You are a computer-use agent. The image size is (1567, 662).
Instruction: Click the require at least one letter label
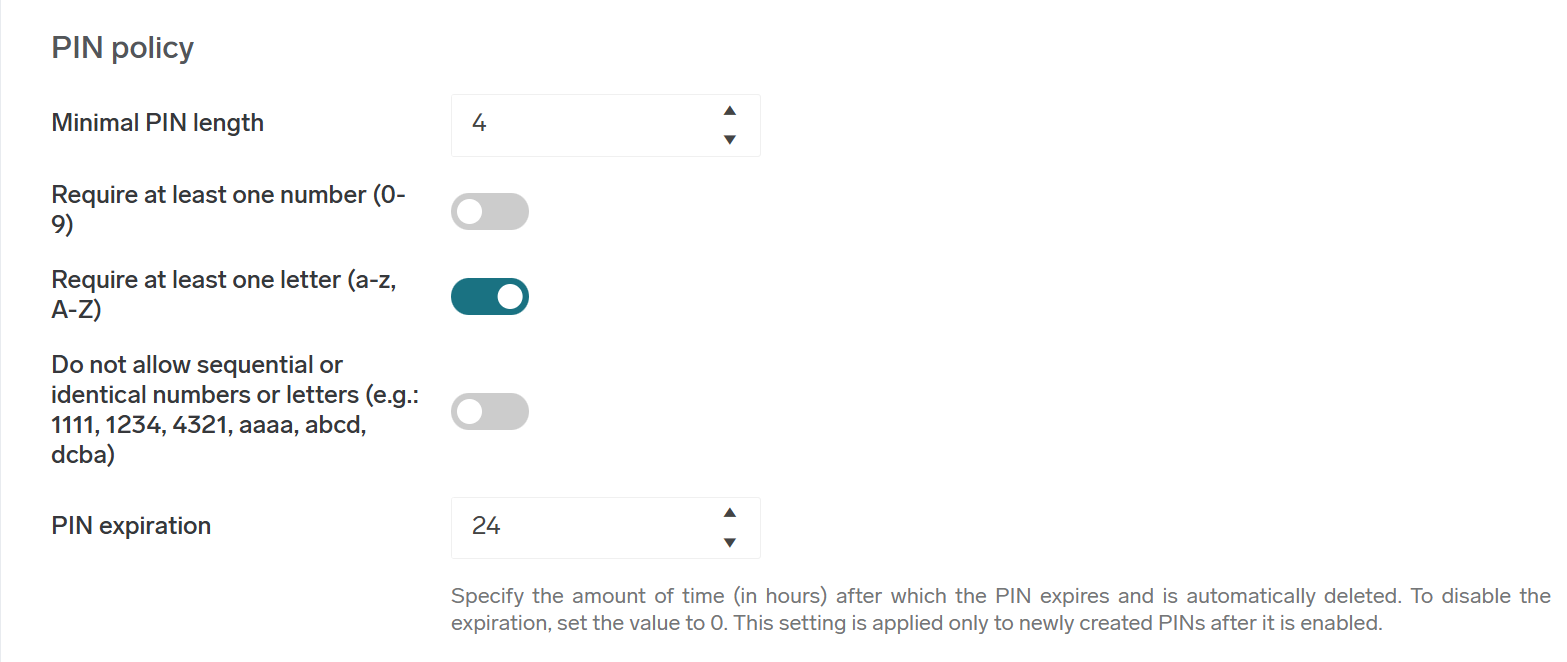(x=222, y=295)
